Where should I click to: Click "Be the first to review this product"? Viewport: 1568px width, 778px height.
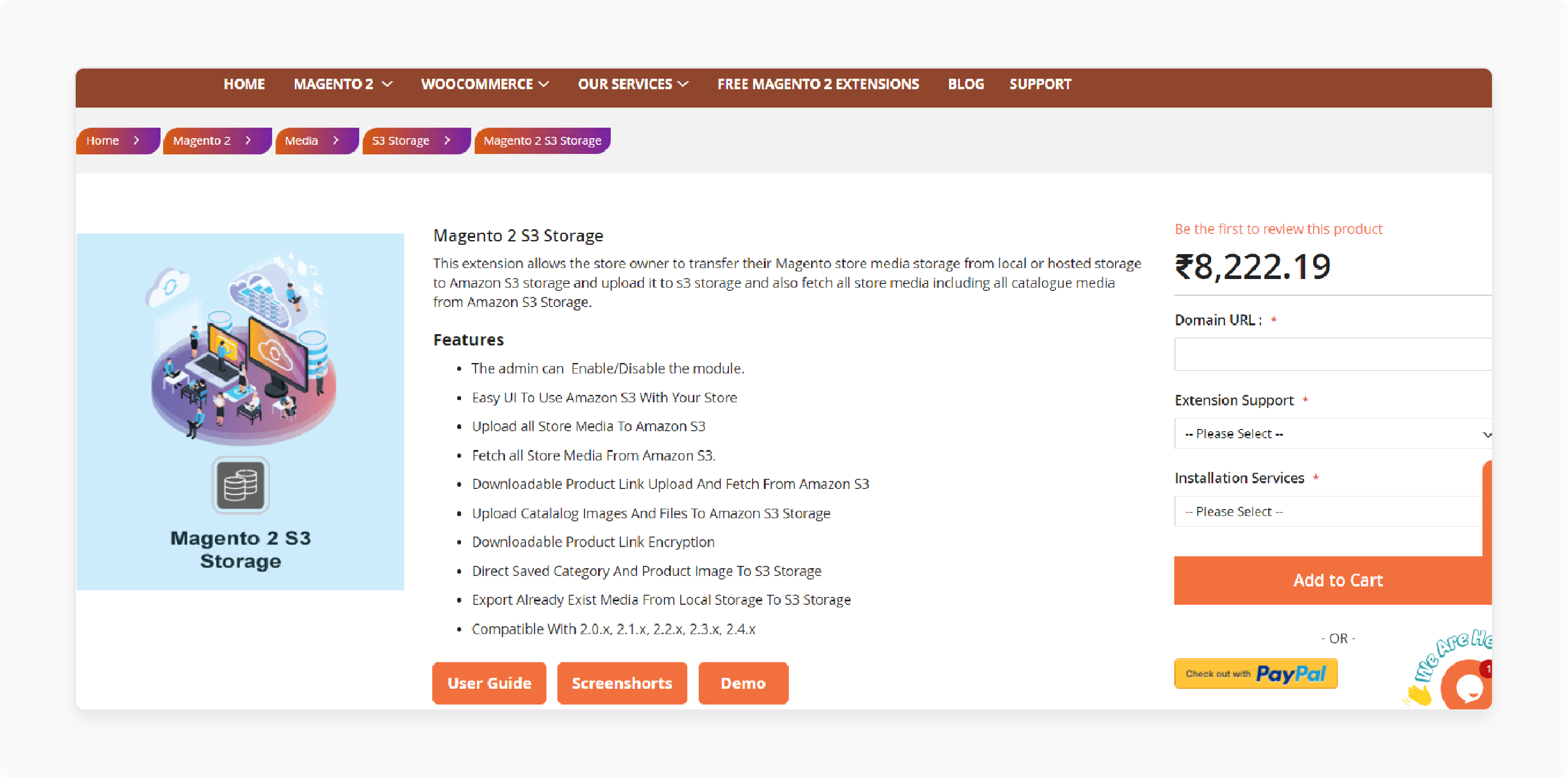1278,228
